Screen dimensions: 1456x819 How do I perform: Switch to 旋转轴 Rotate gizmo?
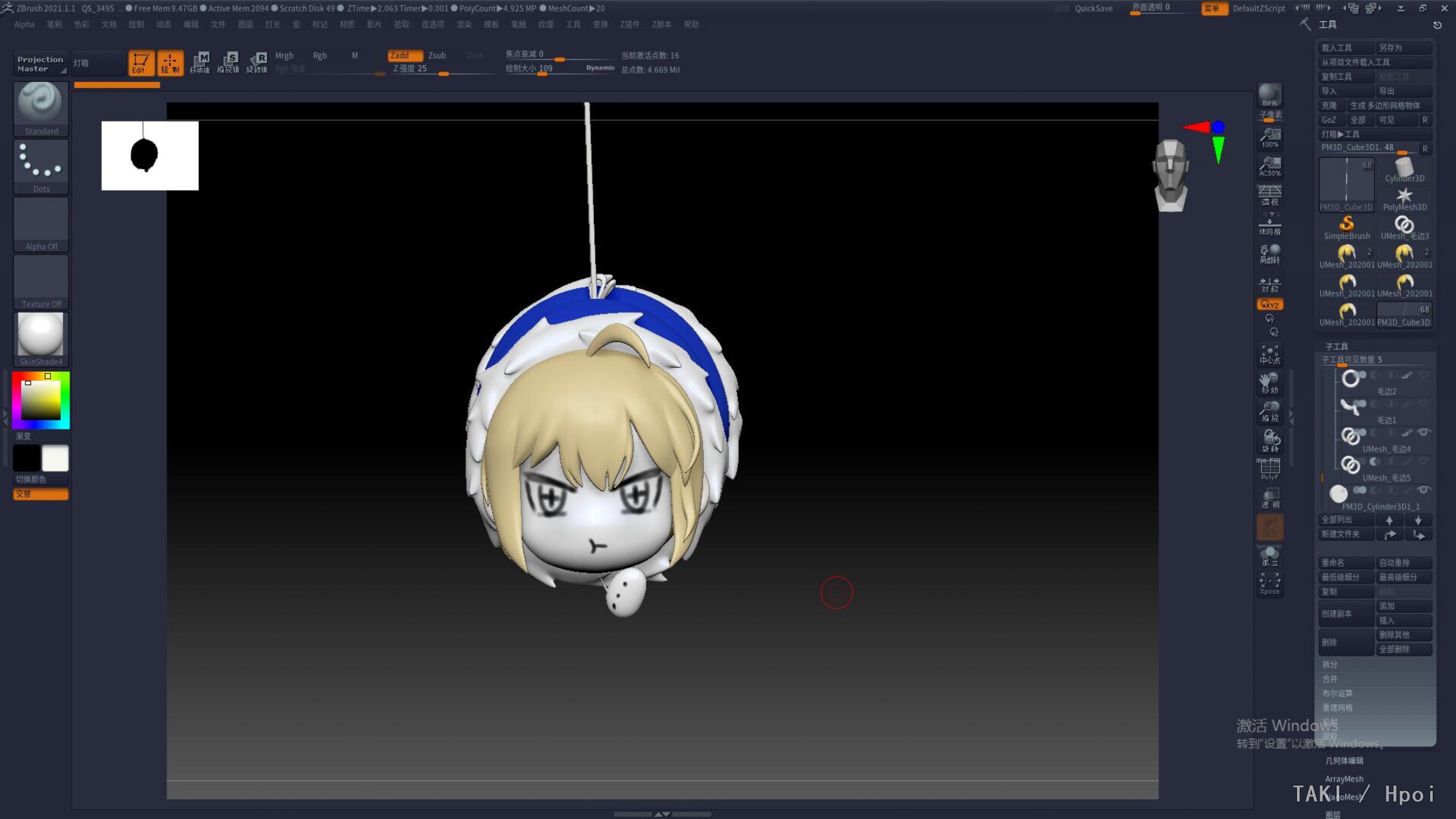[257, 63]
